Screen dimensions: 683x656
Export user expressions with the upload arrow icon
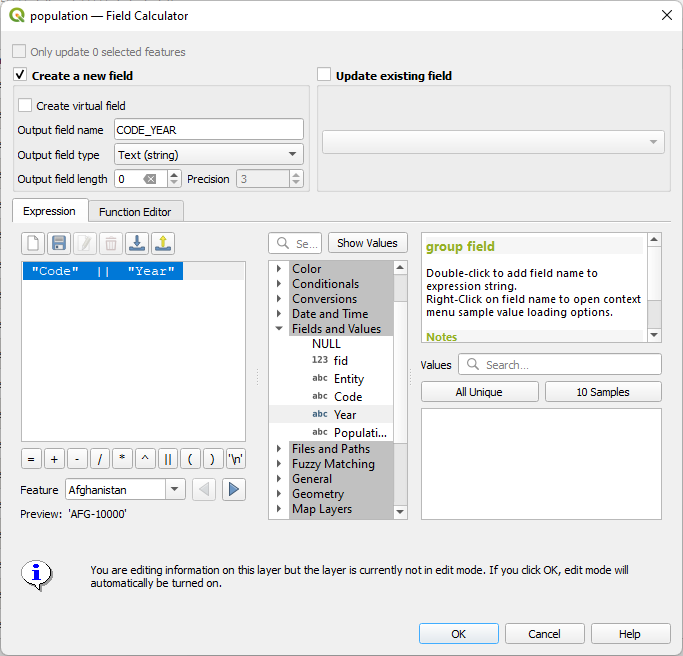pos(163,243)
